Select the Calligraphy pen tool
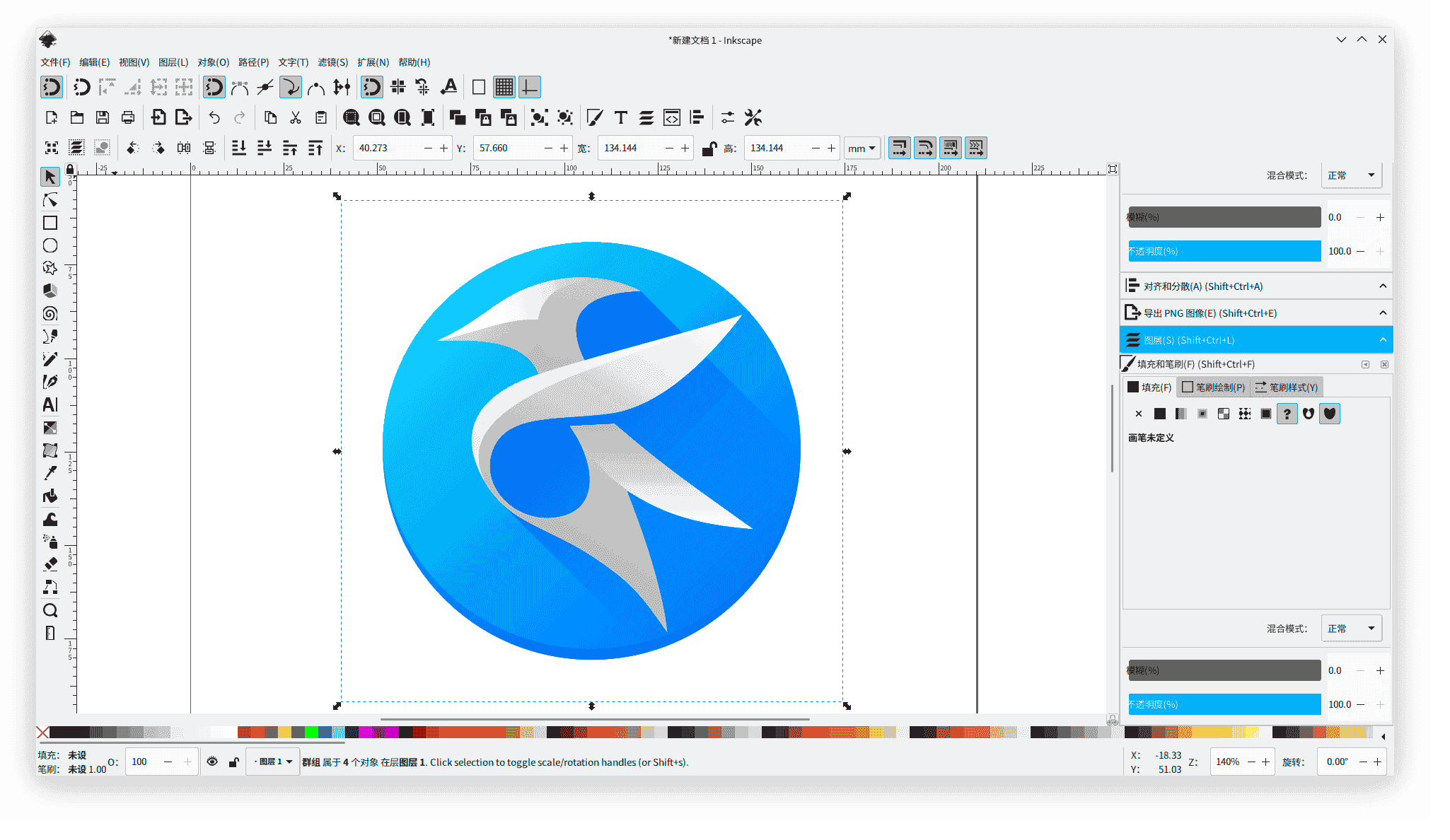 (x=50, y=382)
